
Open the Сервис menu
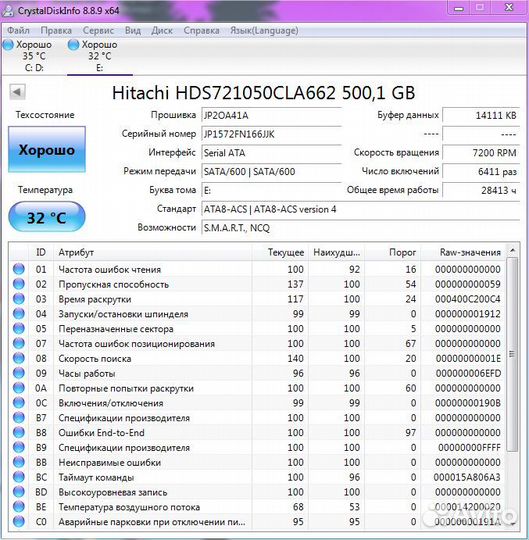click(x=98, y=31)
